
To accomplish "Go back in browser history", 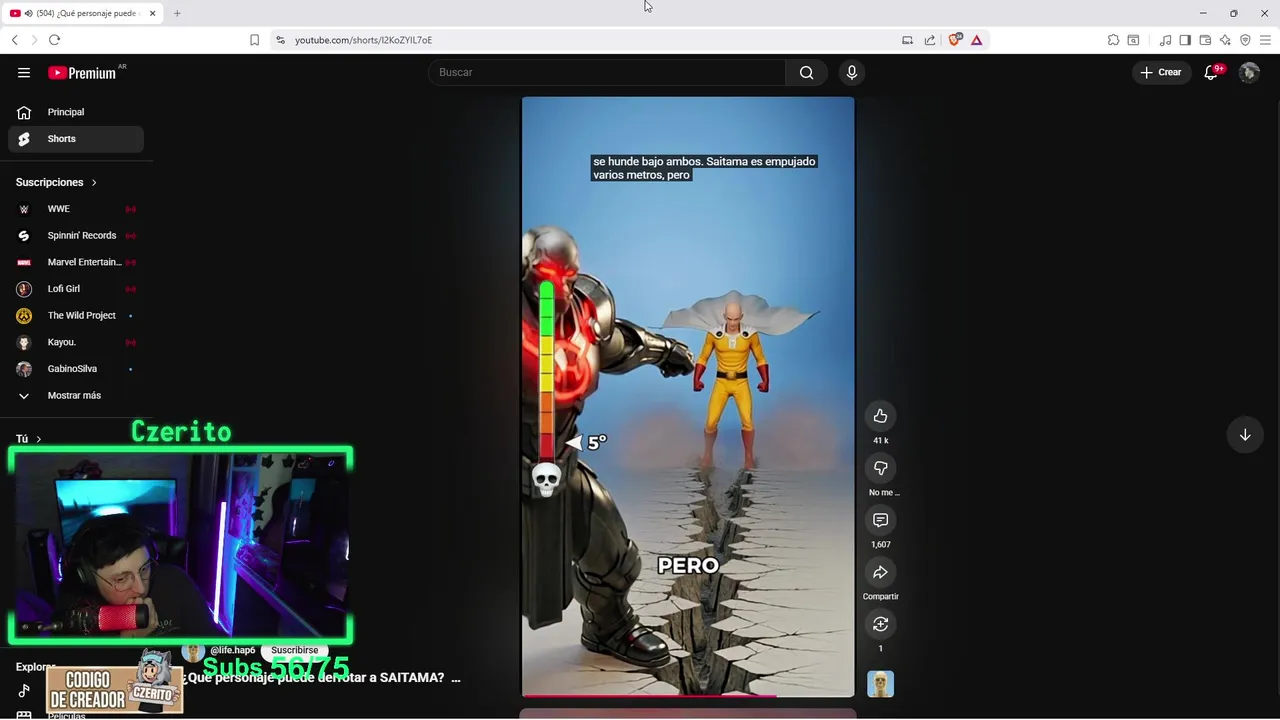I will click(14, 40).
